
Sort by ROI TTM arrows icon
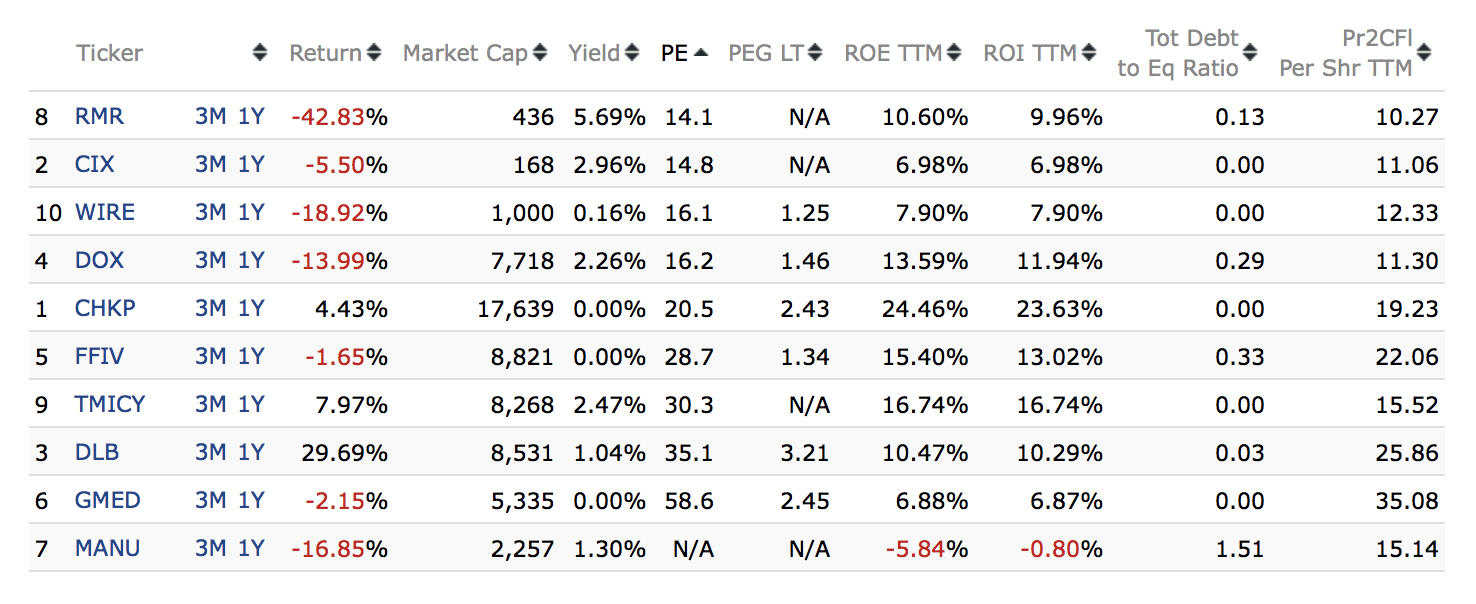[1089, 53]
